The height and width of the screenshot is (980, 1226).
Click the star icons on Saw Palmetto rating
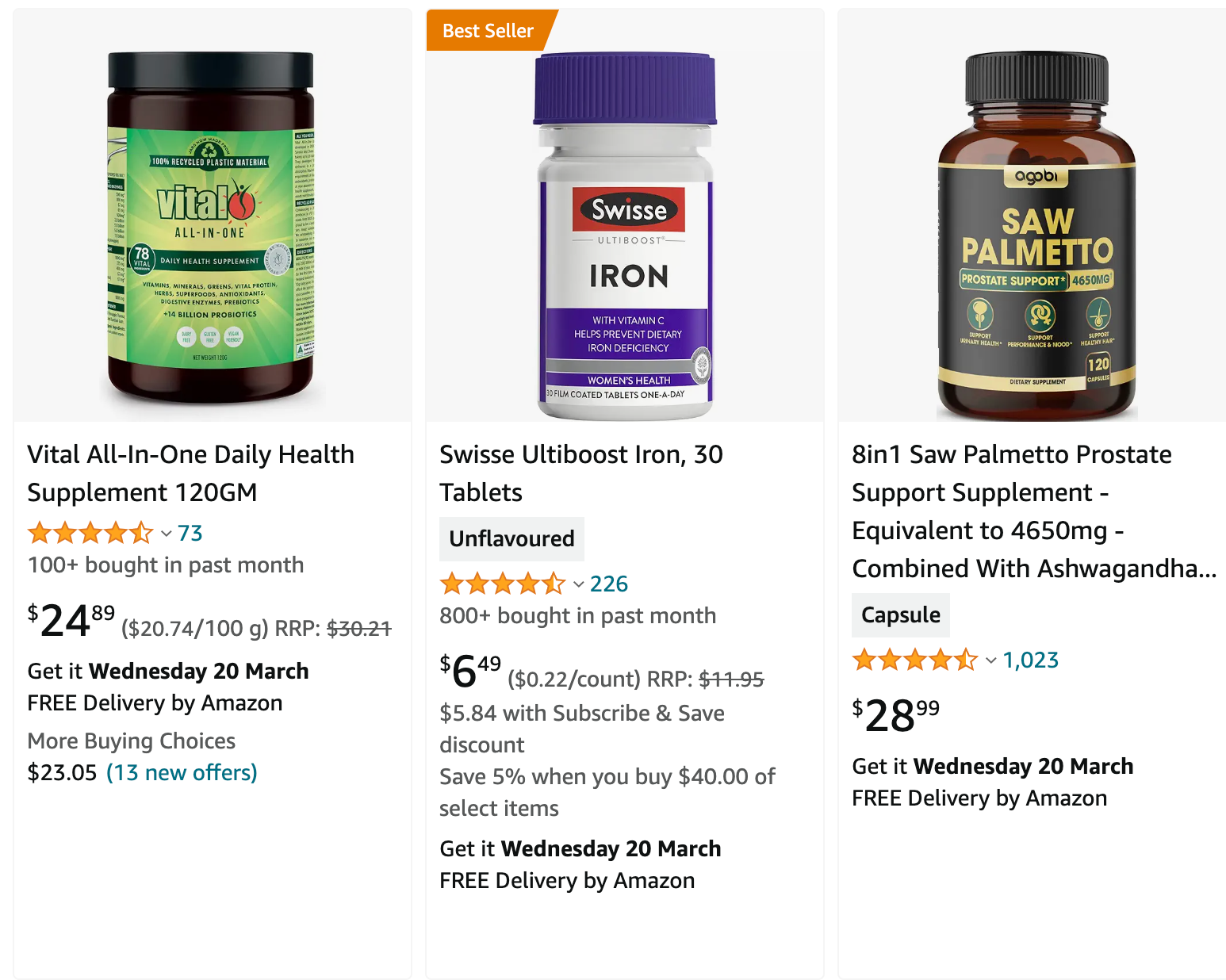915,659
